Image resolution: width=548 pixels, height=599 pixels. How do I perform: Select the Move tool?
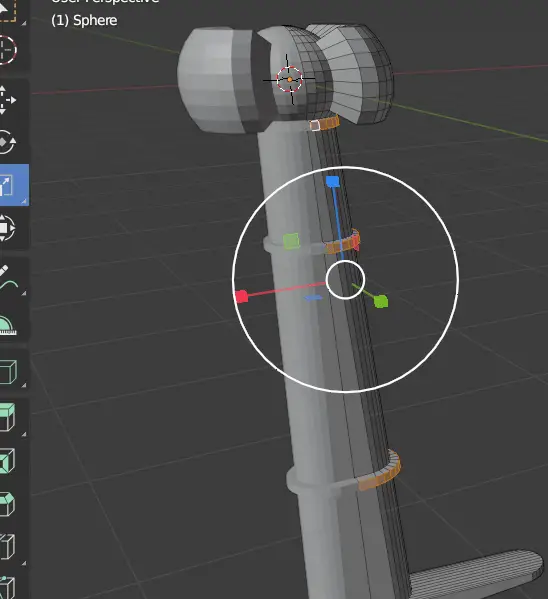coord(7,100)
